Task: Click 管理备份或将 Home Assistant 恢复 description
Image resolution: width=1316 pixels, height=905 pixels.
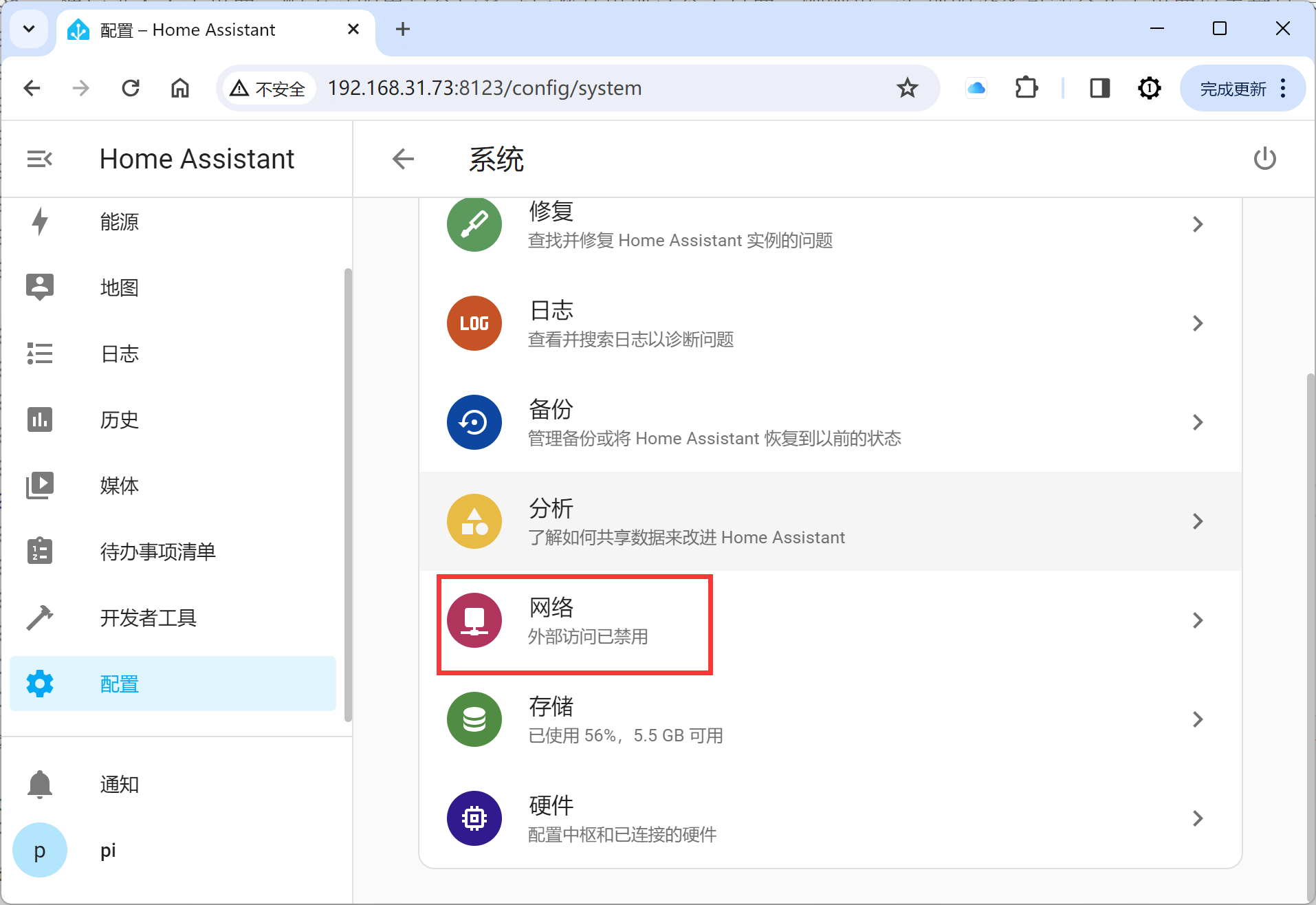Action: point(714,438)
